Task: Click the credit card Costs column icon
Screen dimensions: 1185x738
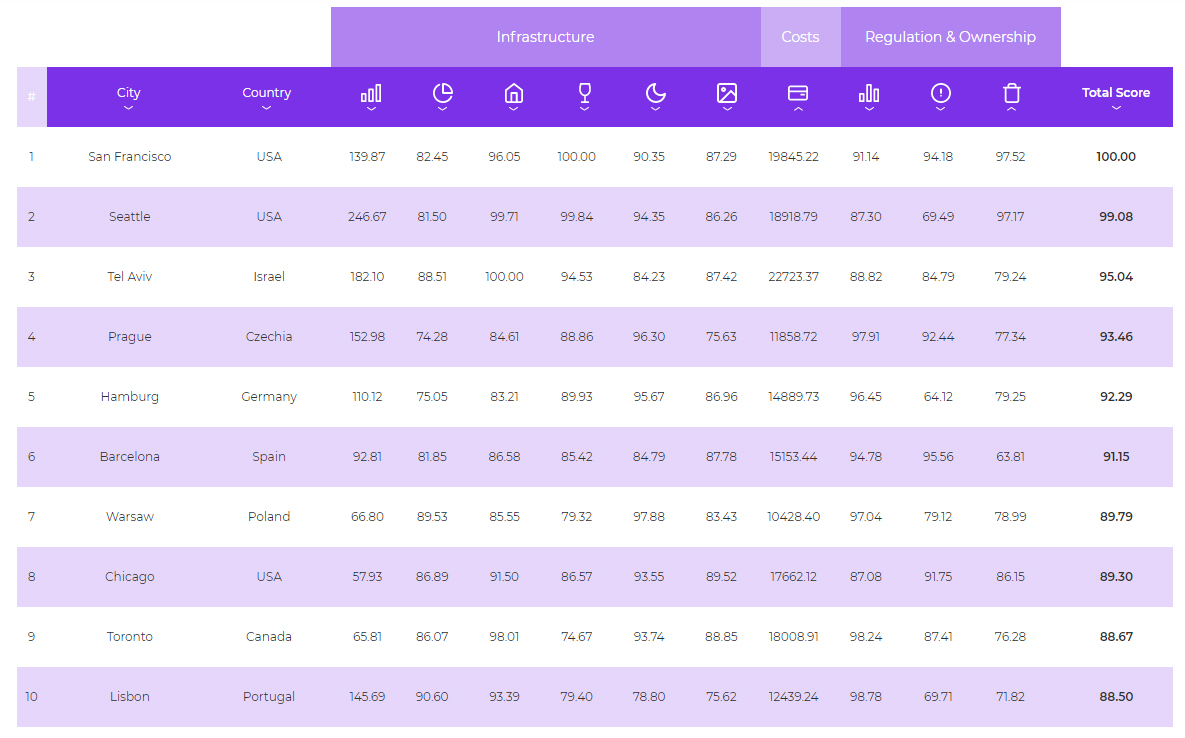Action: click(x=798, y=94)
